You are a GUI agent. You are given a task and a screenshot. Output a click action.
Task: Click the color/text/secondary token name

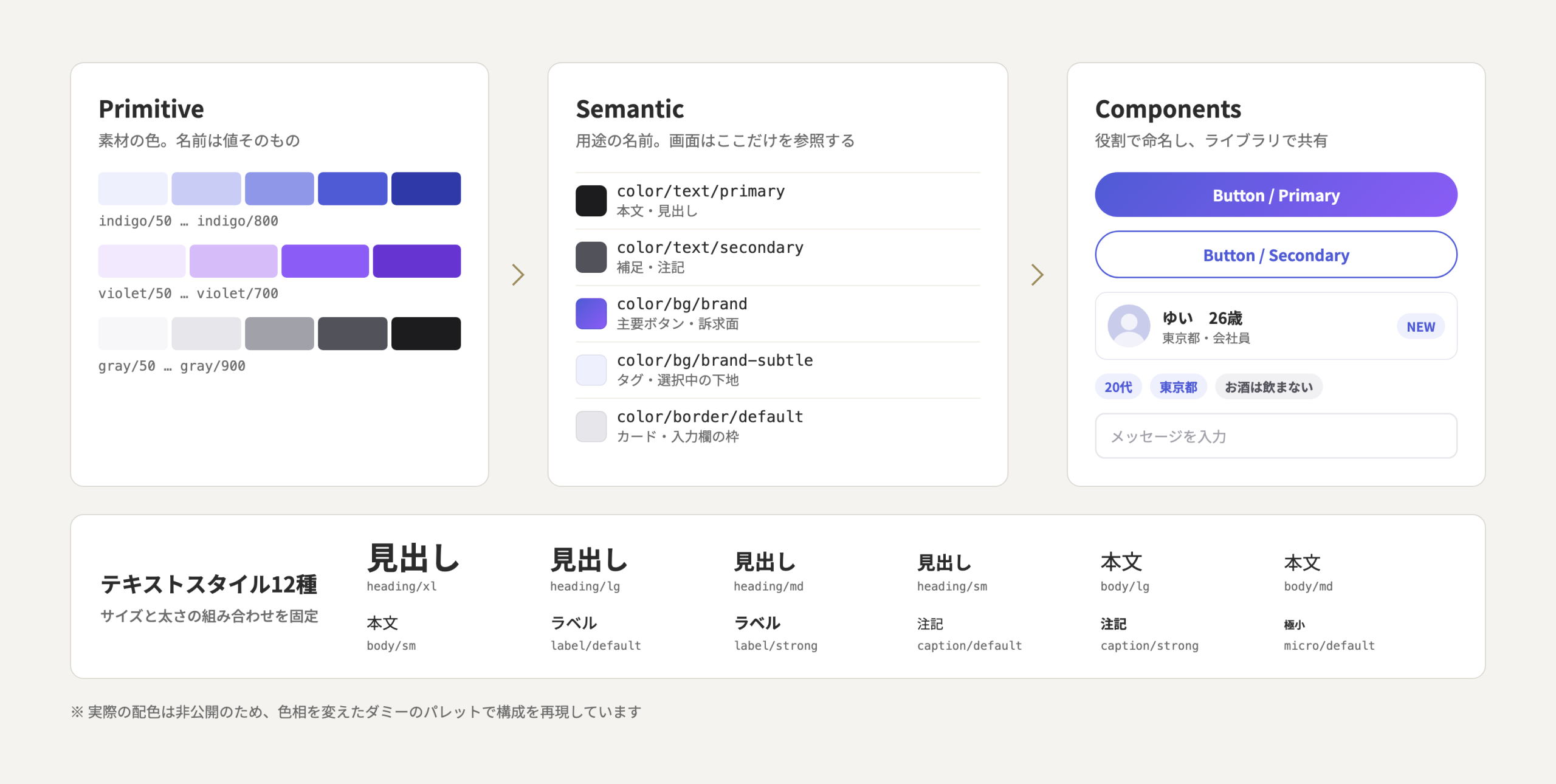click(710, 248)
